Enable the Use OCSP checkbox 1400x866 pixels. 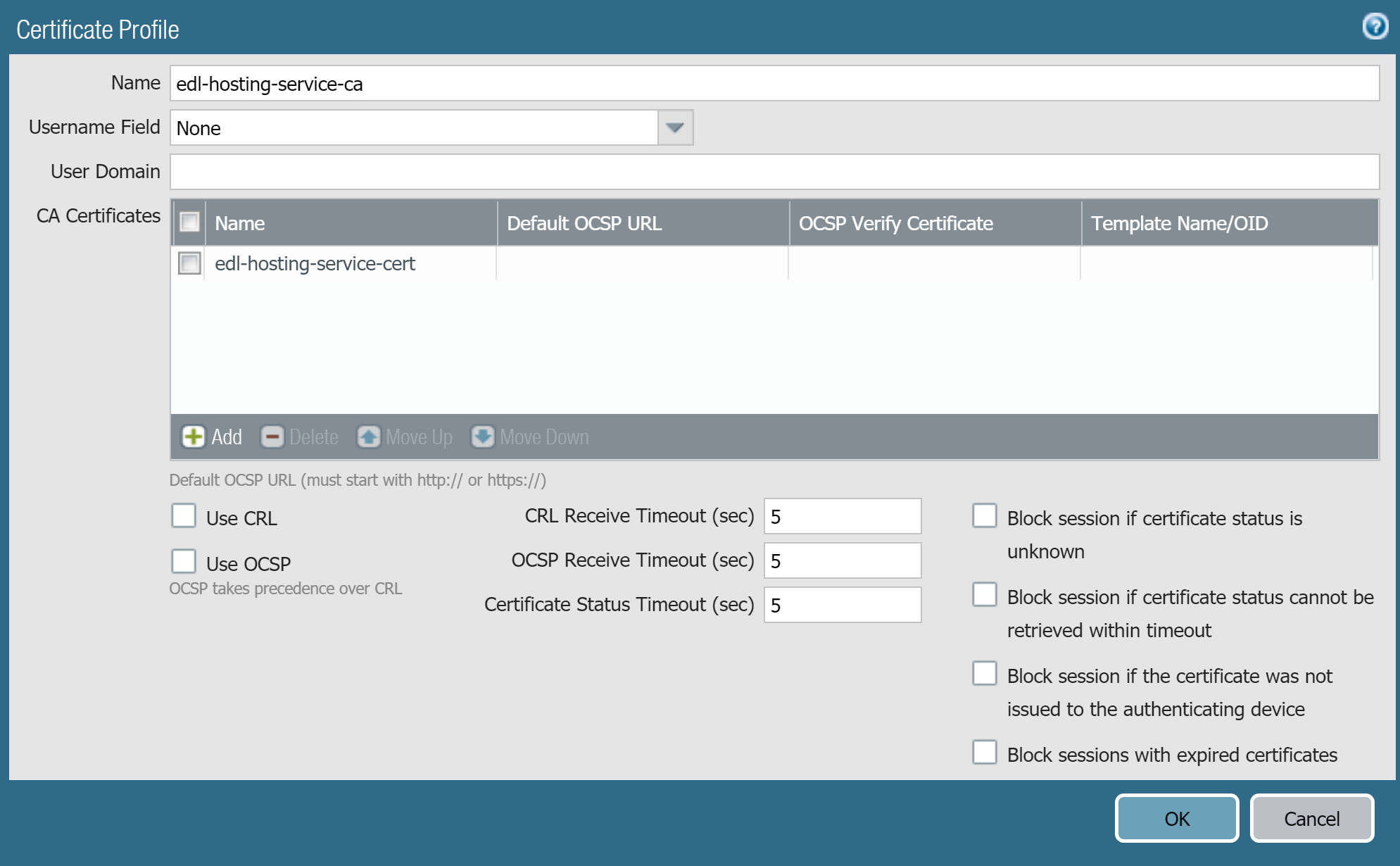(x=184, y=561)
